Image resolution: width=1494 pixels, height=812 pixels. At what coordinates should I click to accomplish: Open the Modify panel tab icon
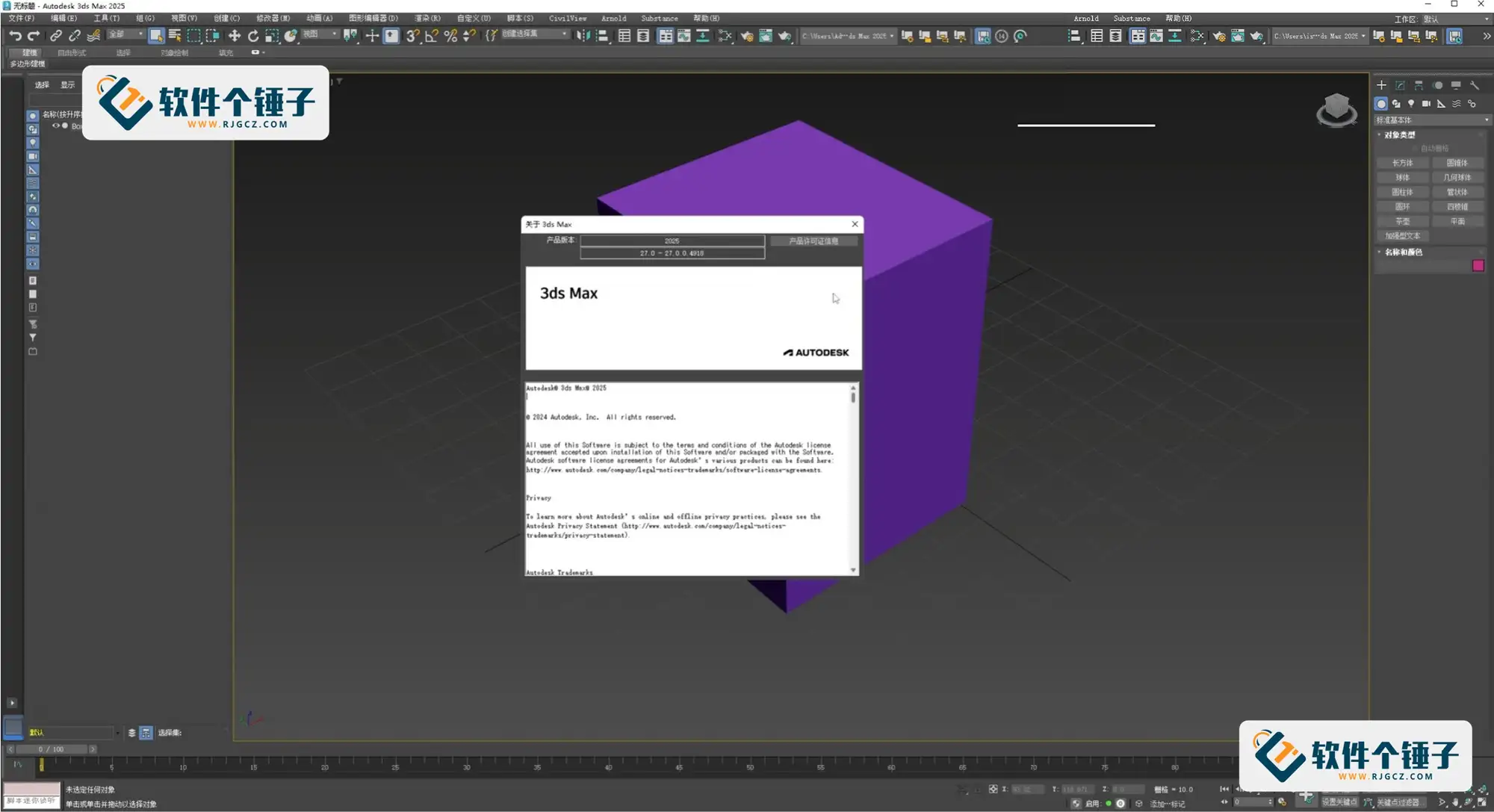[x=1400, y=85]
